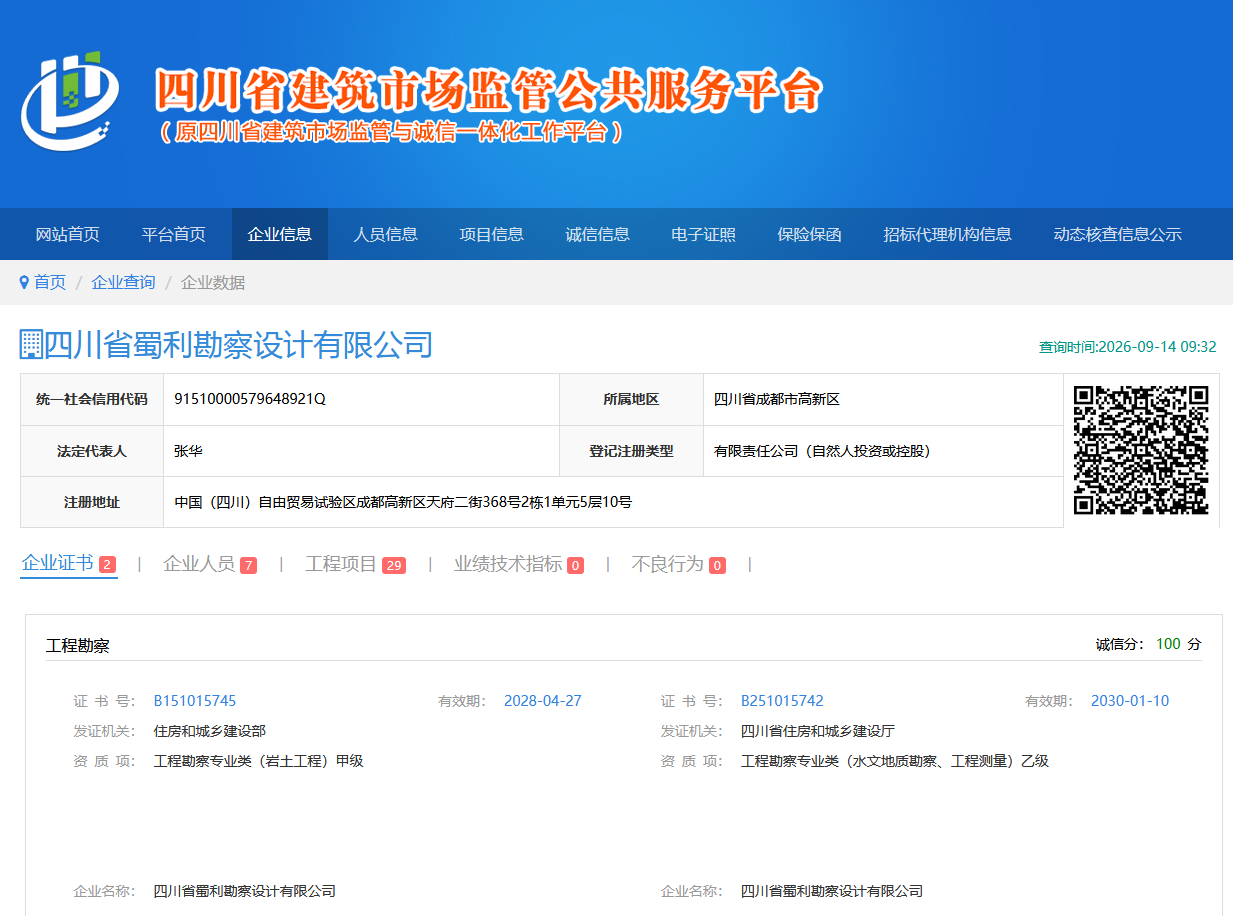Click the 7 badge on 企业人员
The width and height of the screenshot is (1233, 916).
pos(249,566)
